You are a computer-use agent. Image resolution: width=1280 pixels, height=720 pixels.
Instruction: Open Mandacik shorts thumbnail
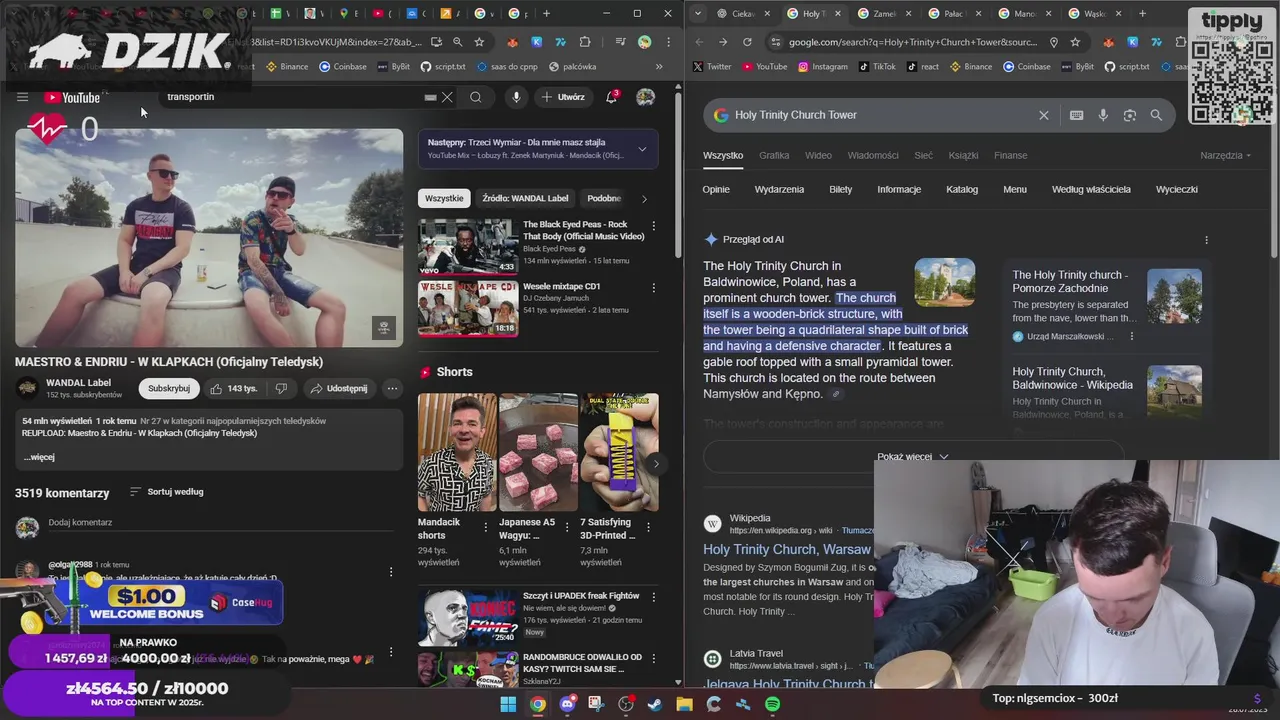pyautogui.click(x=457, y=452)
